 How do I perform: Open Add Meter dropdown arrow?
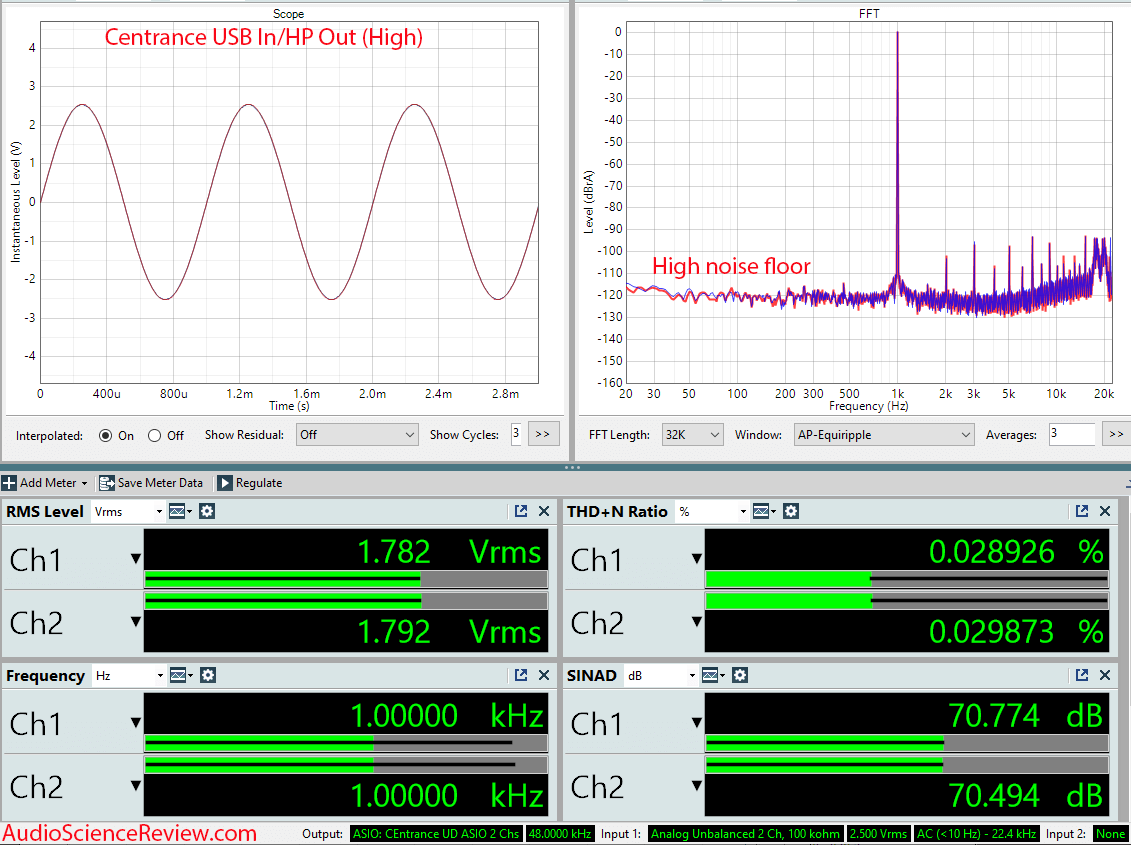pos(84,483)
